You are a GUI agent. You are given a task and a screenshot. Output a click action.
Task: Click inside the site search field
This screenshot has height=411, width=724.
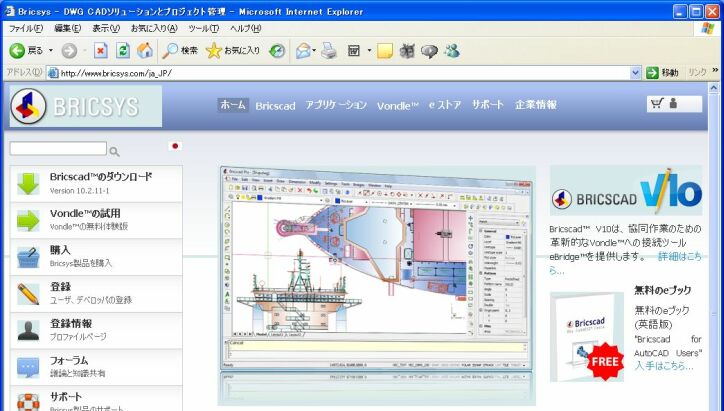click(58, 148)
